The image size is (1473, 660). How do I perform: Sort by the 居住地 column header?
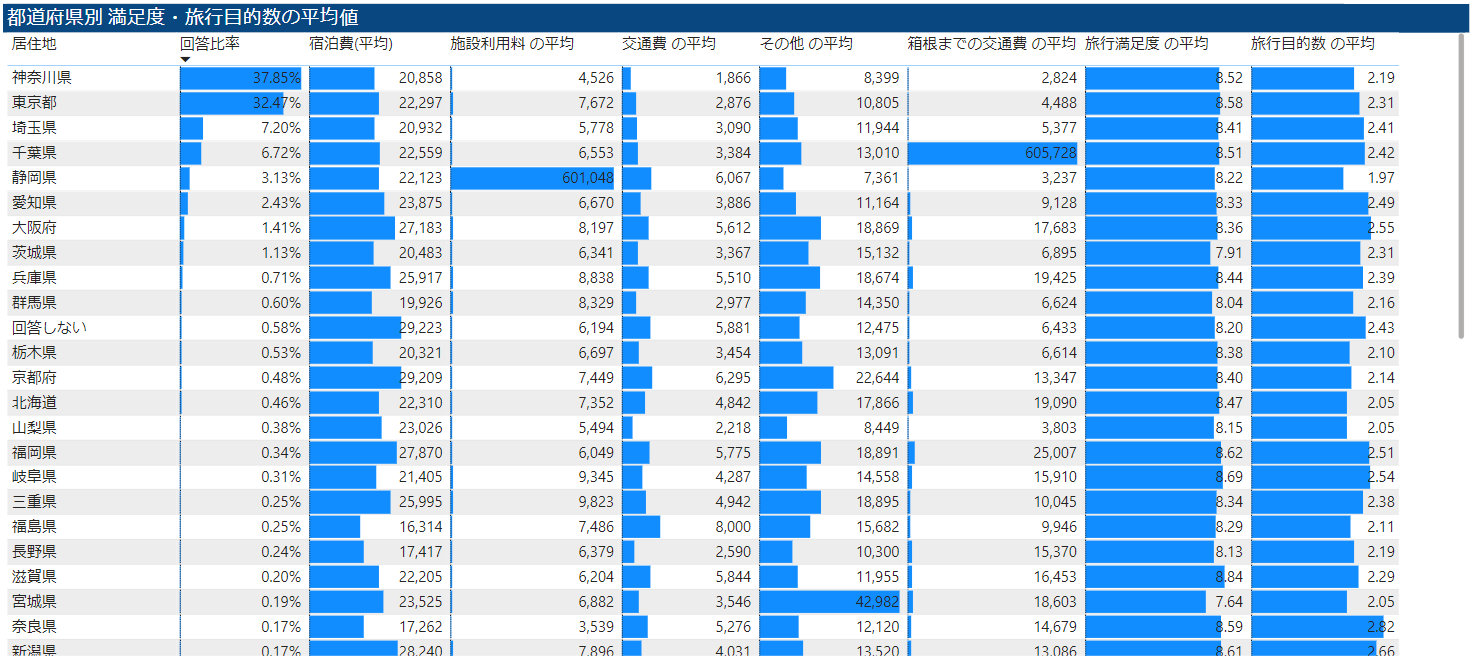click(34, 44)
